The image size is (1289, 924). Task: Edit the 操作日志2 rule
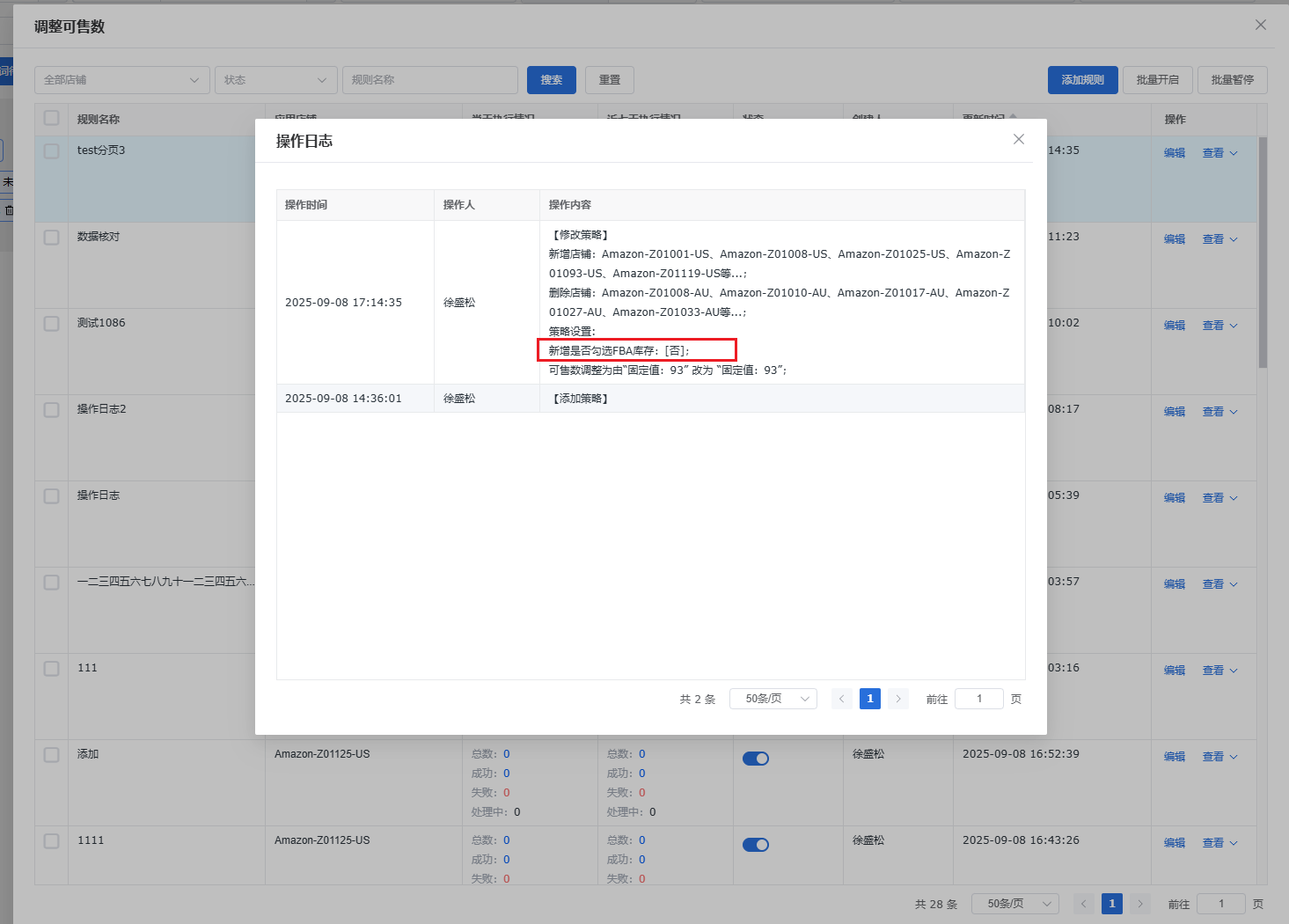[x=1175, y=412]
